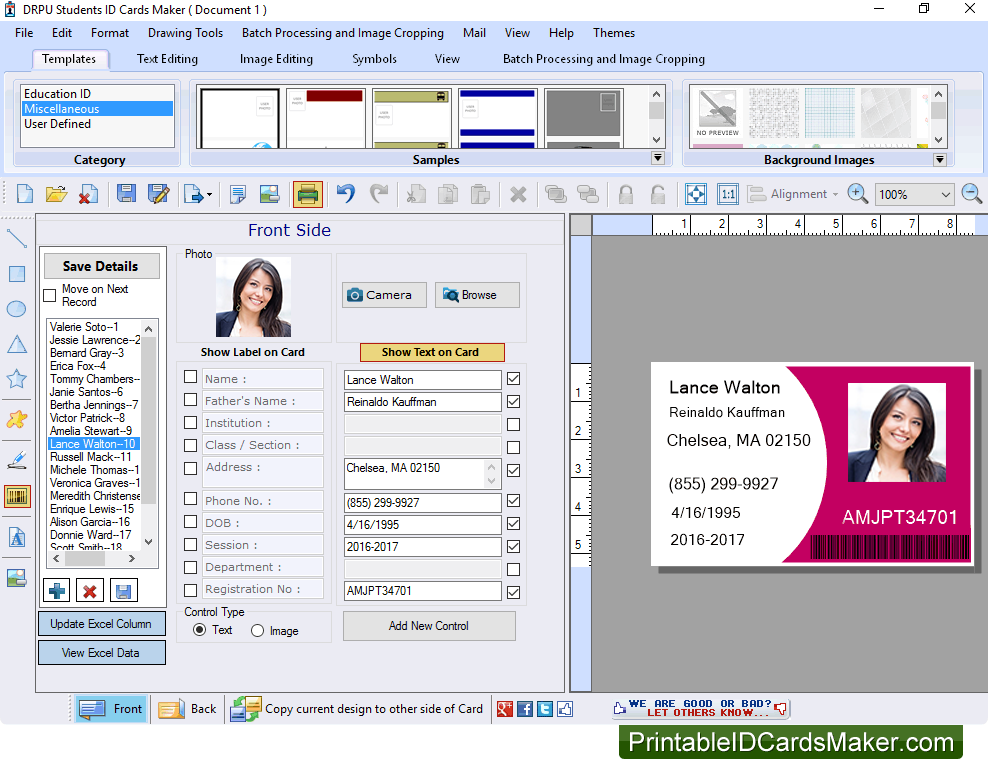Expand the Background Images dropdown arrow
The width and height of the screenshot is (988, 759).
pos(939,159)
